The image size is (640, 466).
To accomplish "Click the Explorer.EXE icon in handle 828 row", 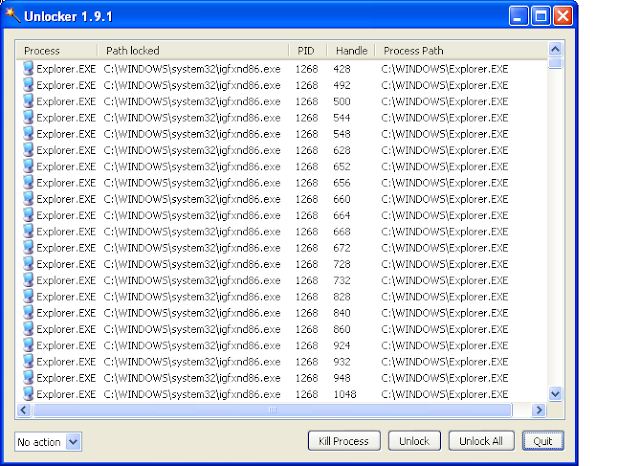I will [28, 297].
